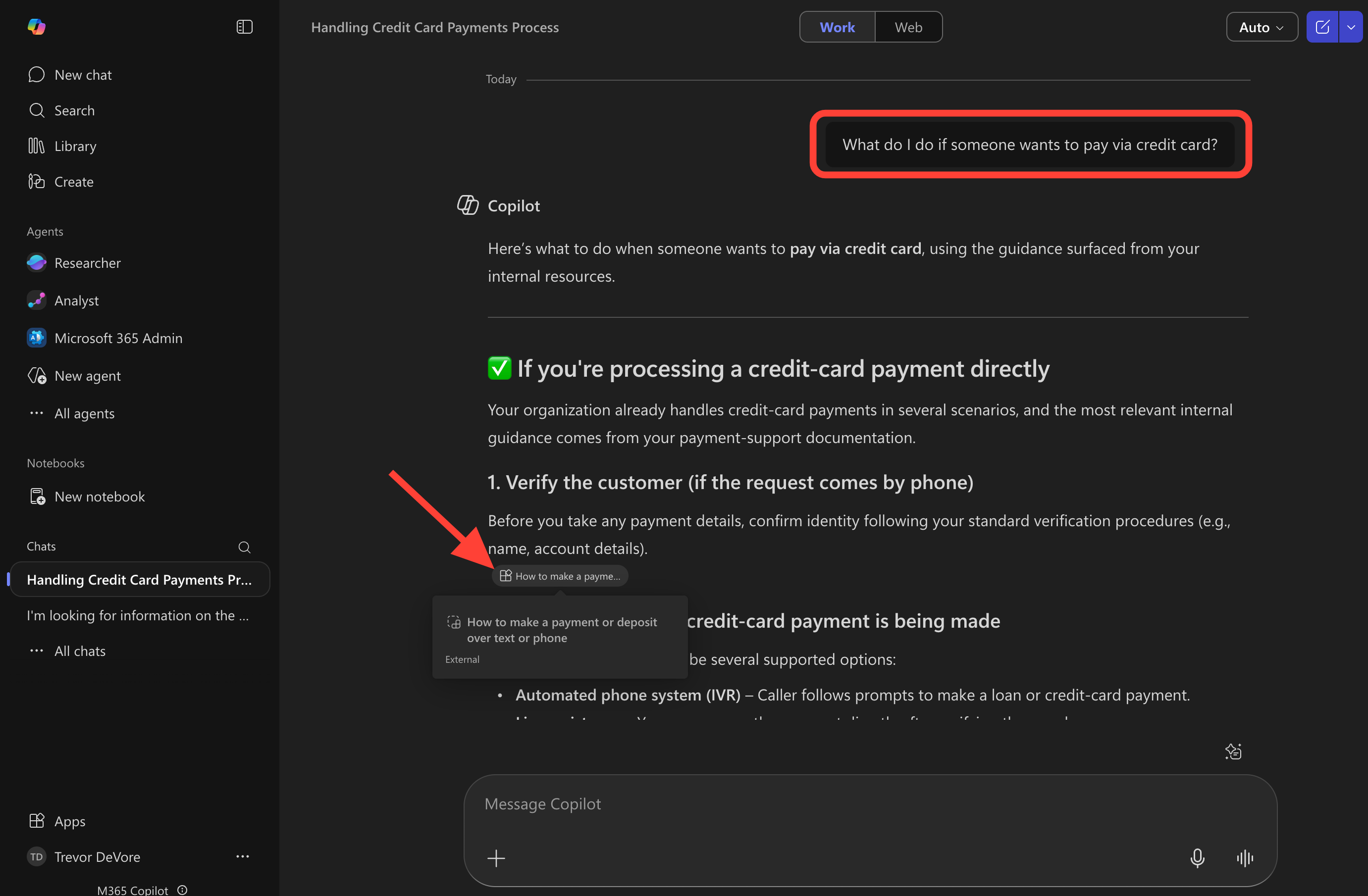Switch to the Work mode
1368x896 pixels.
[837, 27]
